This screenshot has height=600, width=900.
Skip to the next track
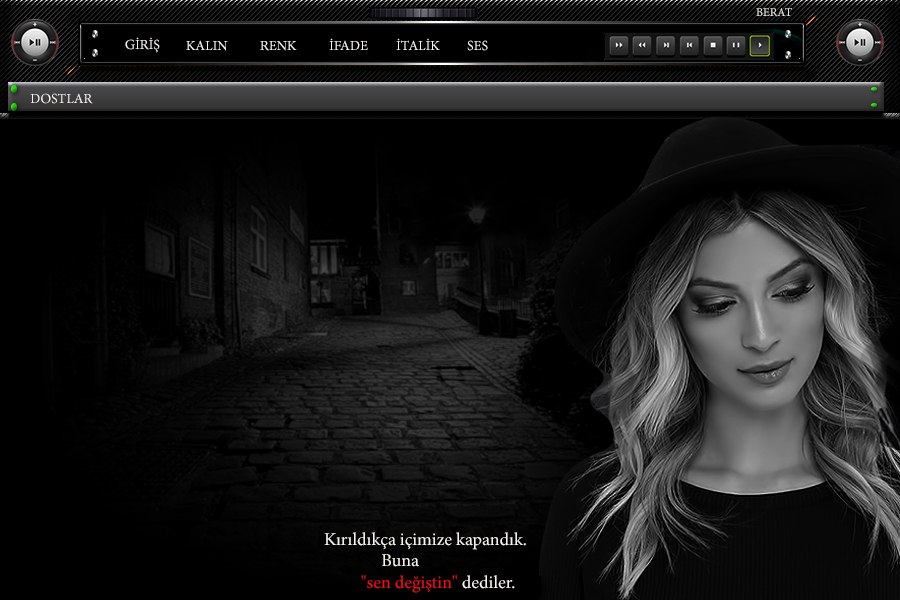pyautogui.click(x=665, y=45)
